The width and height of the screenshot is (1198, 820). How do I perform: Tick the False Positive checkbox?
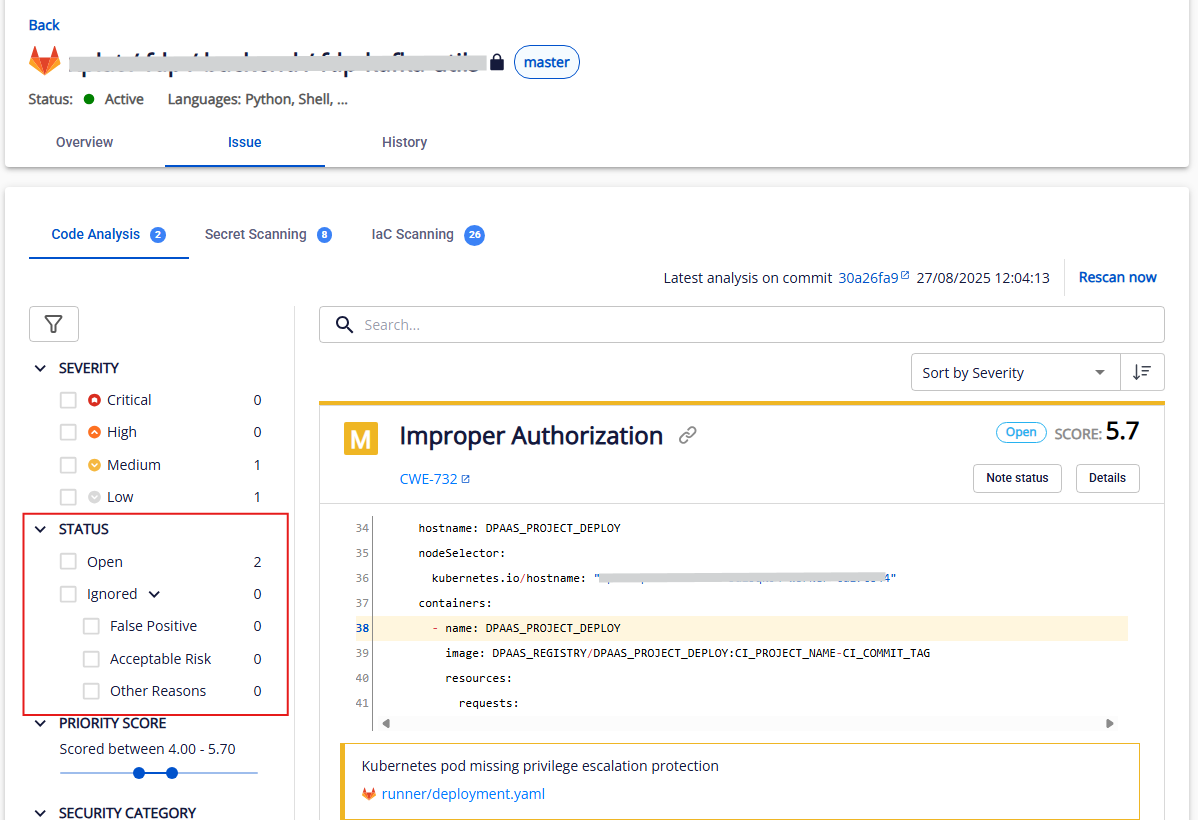(91, 626)
